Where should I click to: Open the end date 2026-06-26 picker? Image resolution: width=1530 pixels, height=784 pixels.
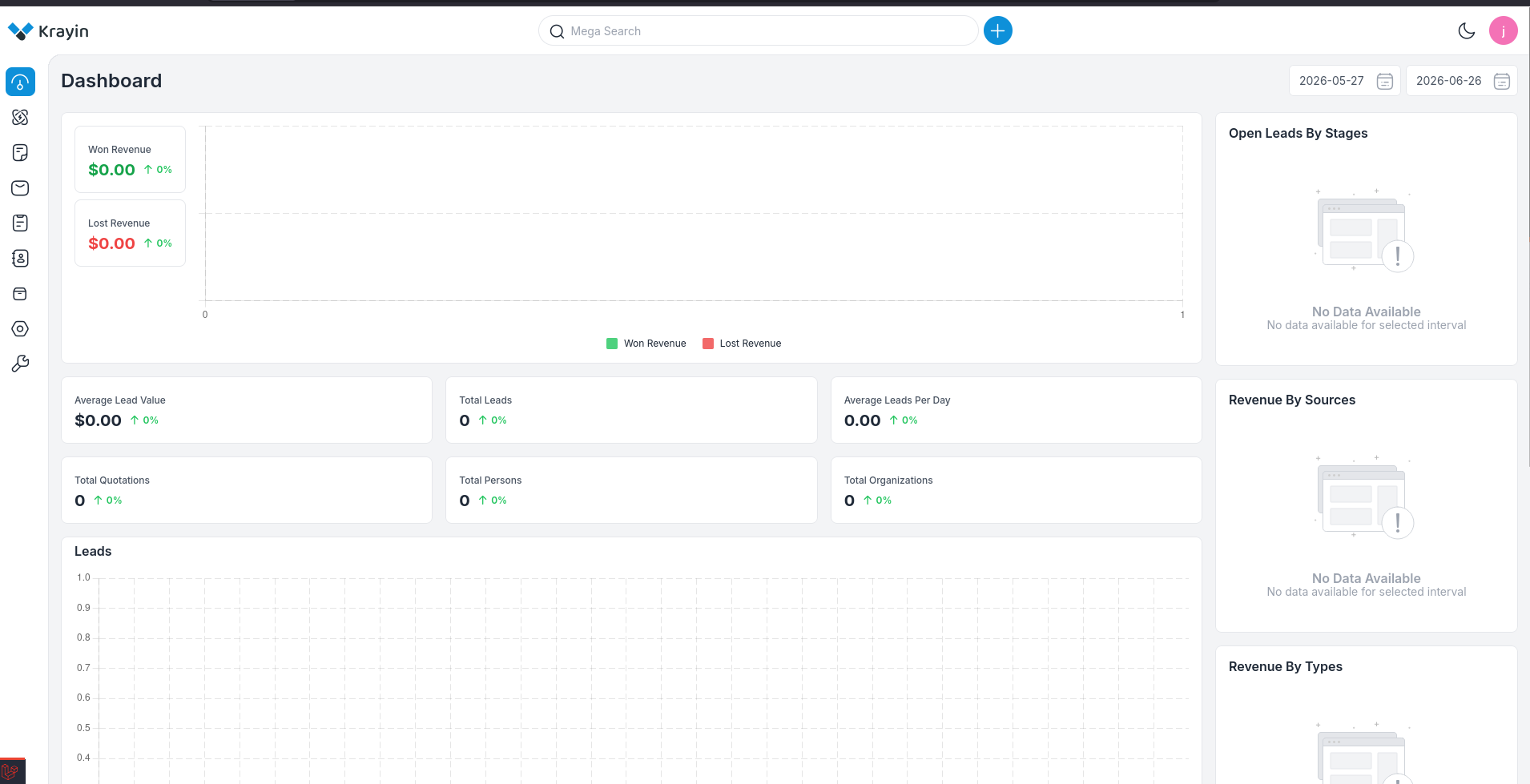(x=1461, y=81)
